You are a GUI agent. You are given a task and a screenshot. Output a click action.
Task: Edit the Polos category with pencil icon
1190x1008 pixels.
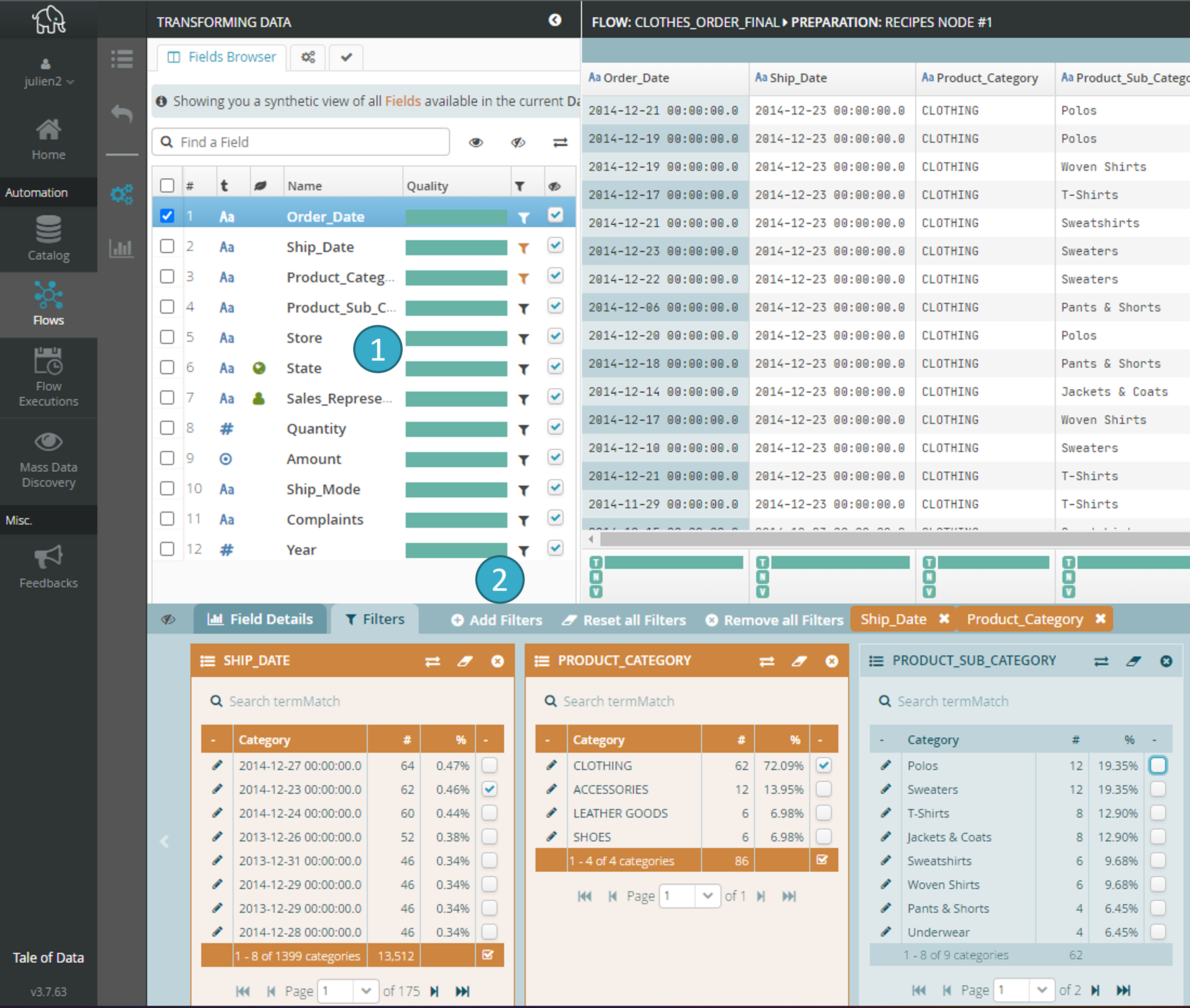click(x=885, y=765)
